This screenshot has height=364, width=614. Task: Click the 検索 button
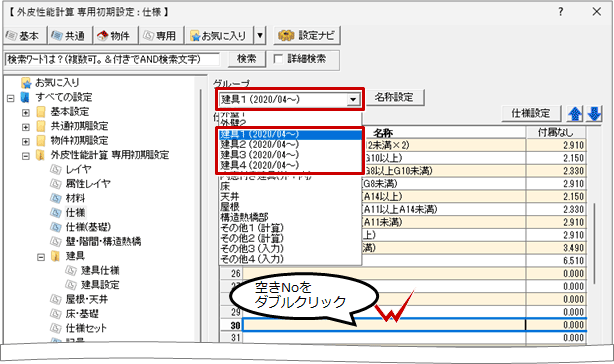[x=247, y=59]
